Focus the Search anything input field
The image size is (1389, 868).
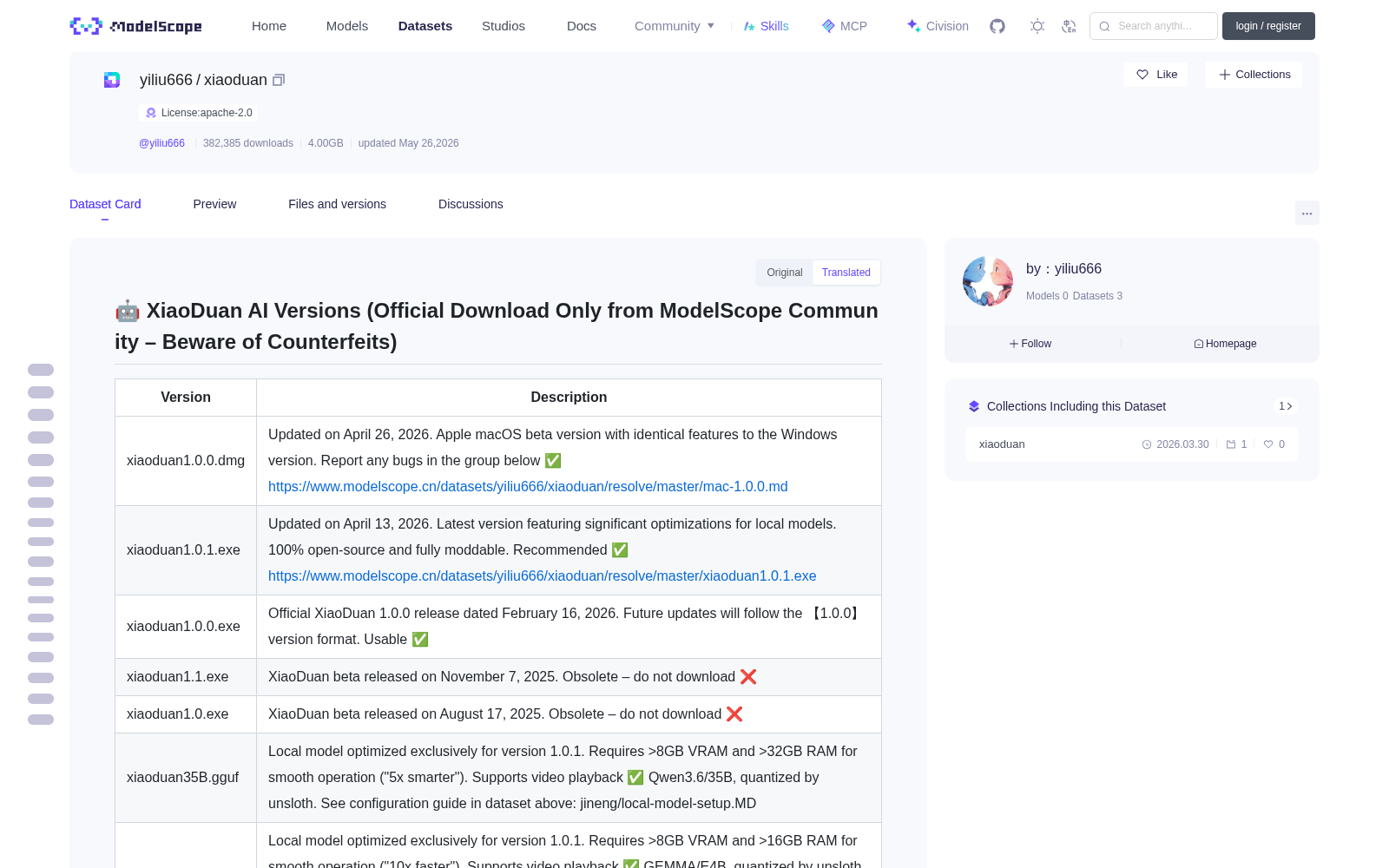click(x=1154, y=26)
